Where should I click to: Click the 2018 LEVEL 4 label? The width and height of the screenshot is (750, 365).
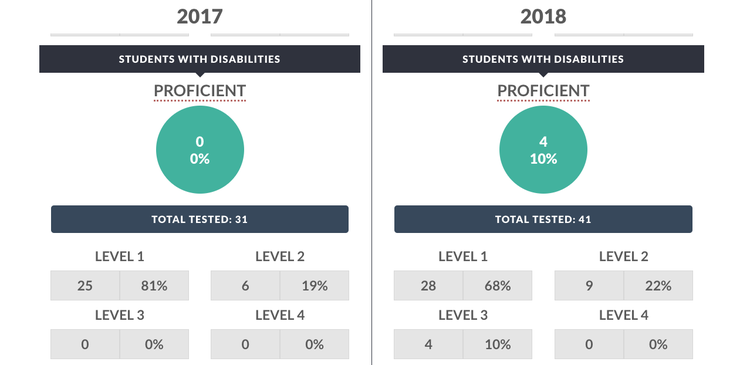point(624,315)
